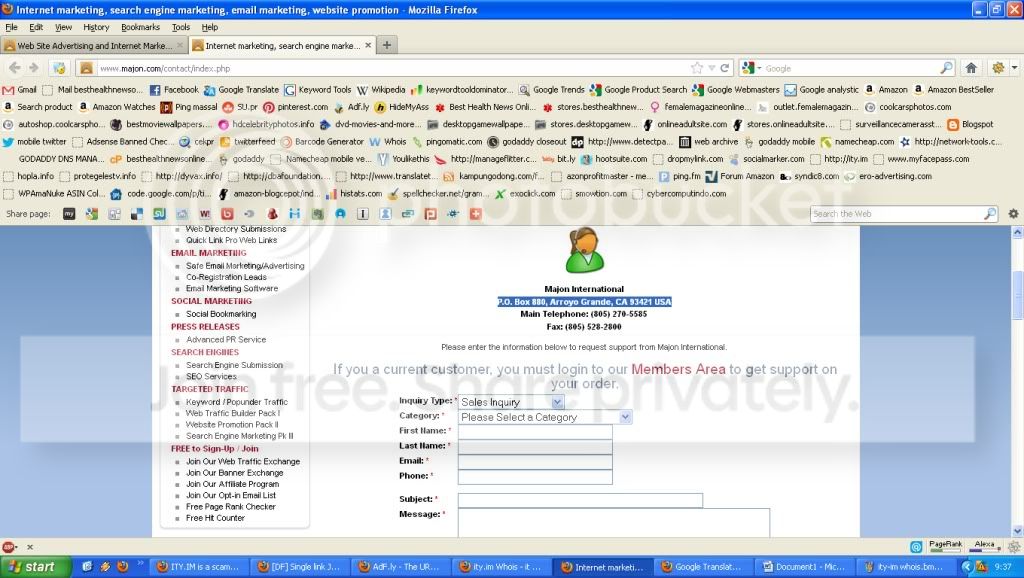Viewport: 1024px width, 578px height.
Task: Click the search magnifier in Google search box
Action: pyautogui.click(x=946, y=68)
